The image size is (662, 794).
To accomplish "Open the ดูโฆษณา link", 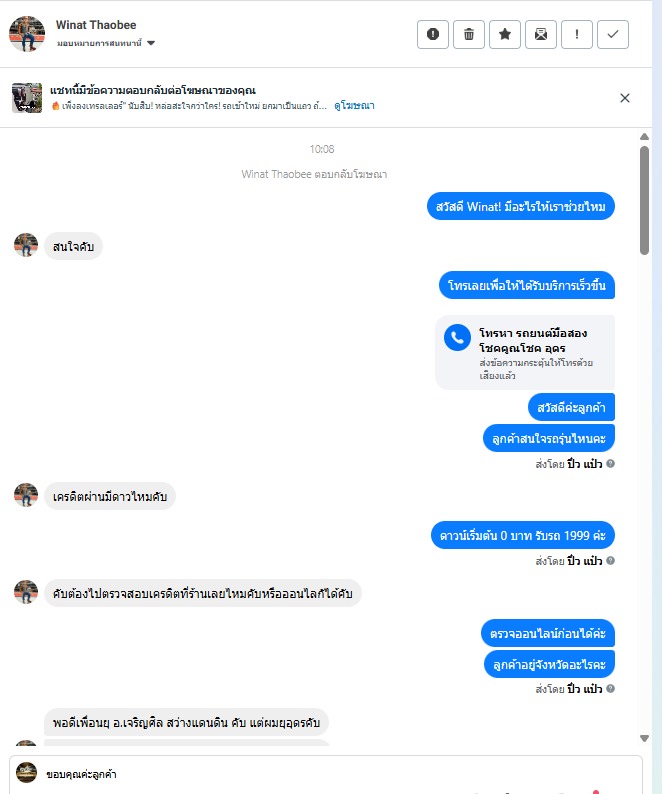I will click(x=354, y=106).
